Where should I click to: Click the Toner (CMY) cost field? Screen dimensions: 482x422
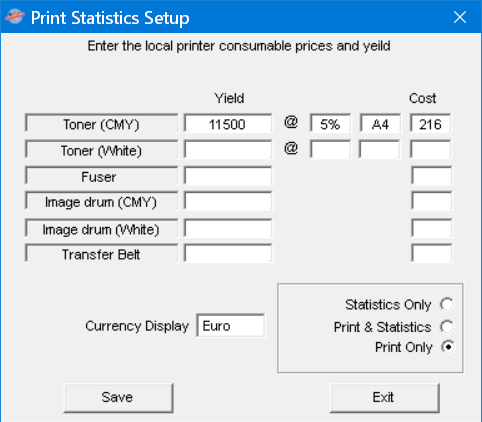pyautogui.click(x=430, y=123)
